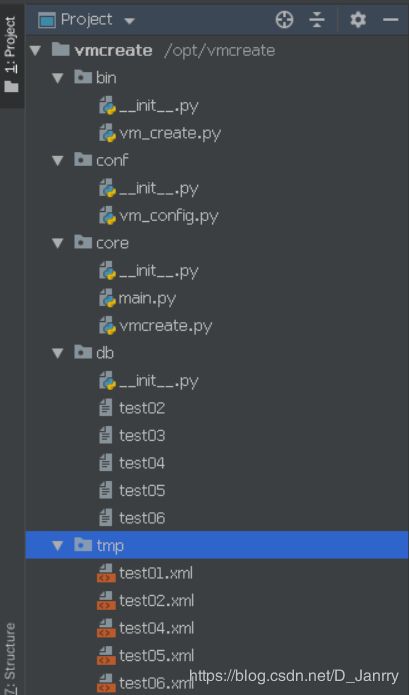Hide the Project tool window
409x695 pixels.
[390, 20]
